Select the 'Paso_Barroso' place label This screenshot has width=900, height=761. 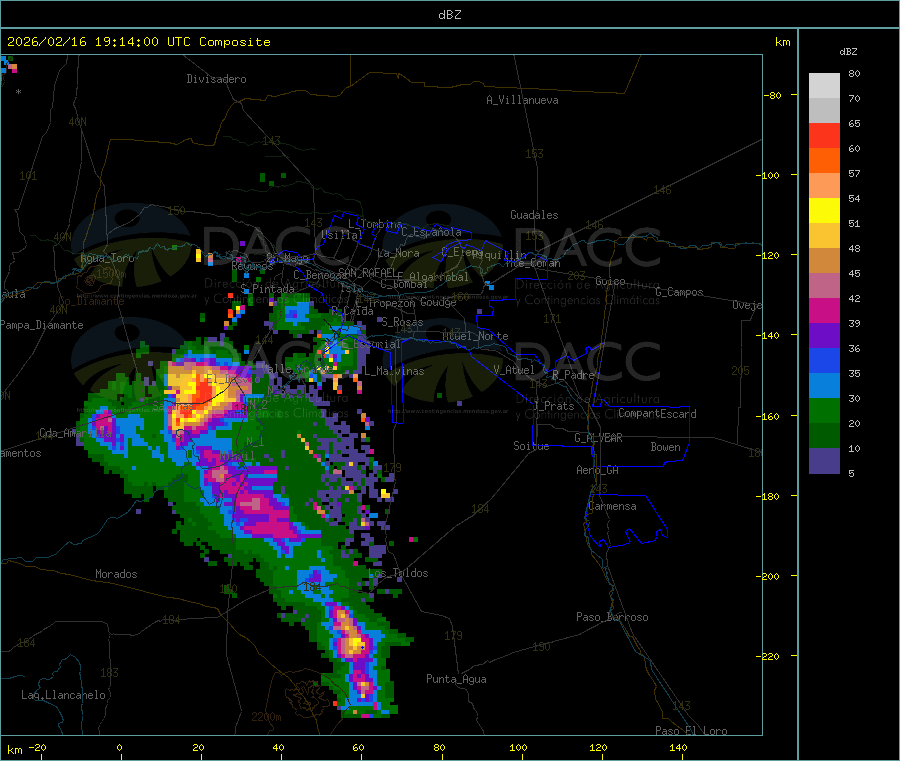coord(612,617)
